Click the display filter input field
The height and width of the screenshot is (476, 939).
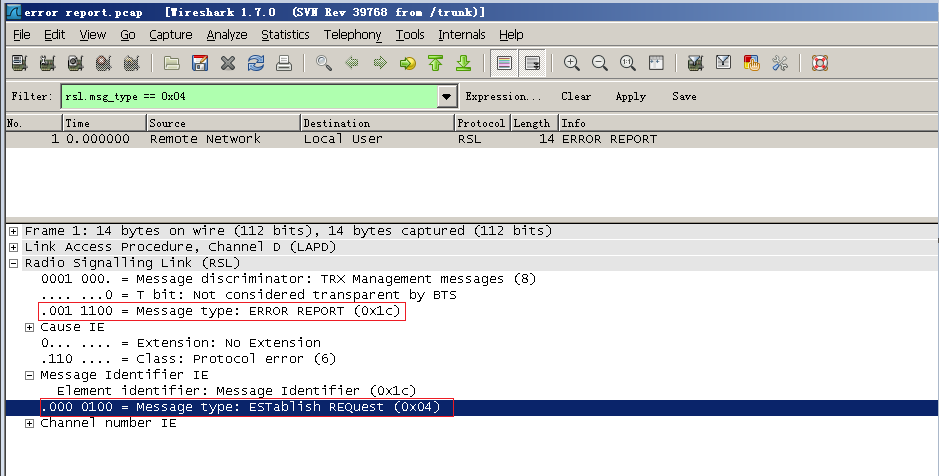pyautogui.click(x=248, y=97)
